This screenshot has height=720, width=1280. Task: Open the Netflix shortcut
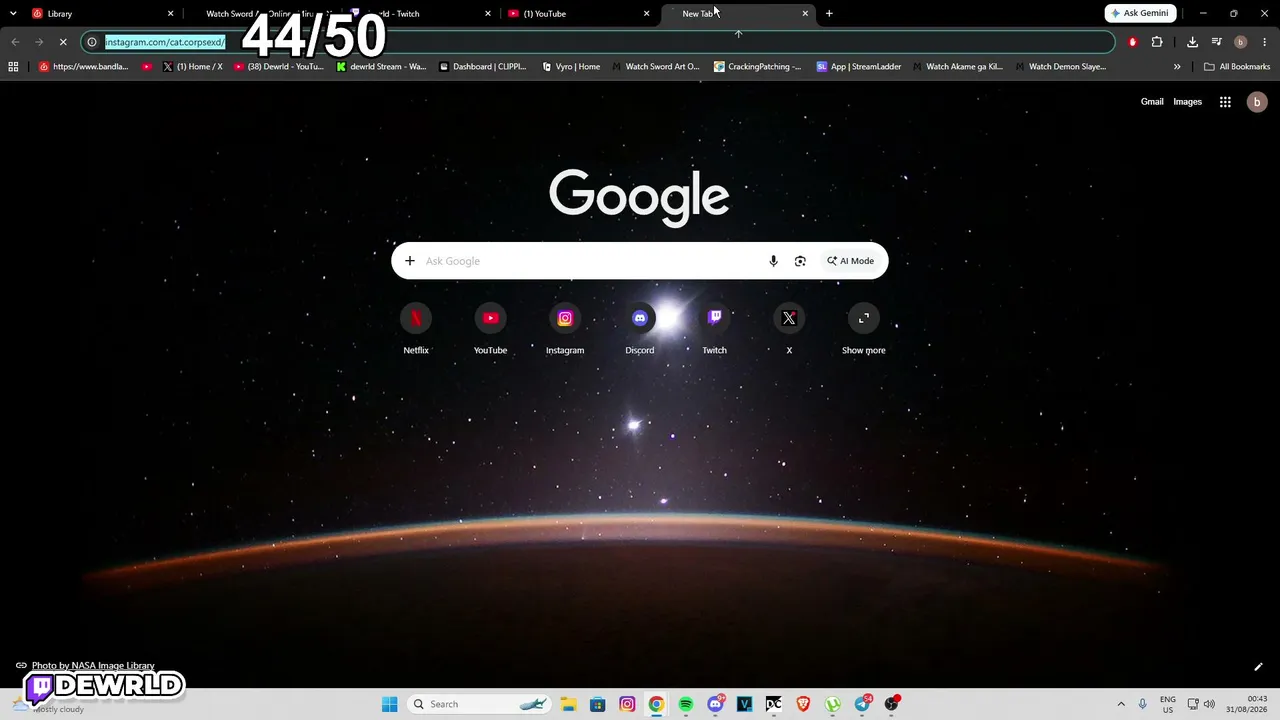tap(416, 328)
